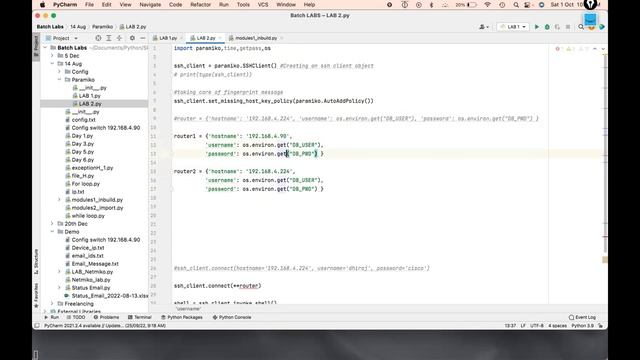The height and width of the screenshot is (360, 640).
Task: Open the Python Console tool window
Action: click(232, 317)
